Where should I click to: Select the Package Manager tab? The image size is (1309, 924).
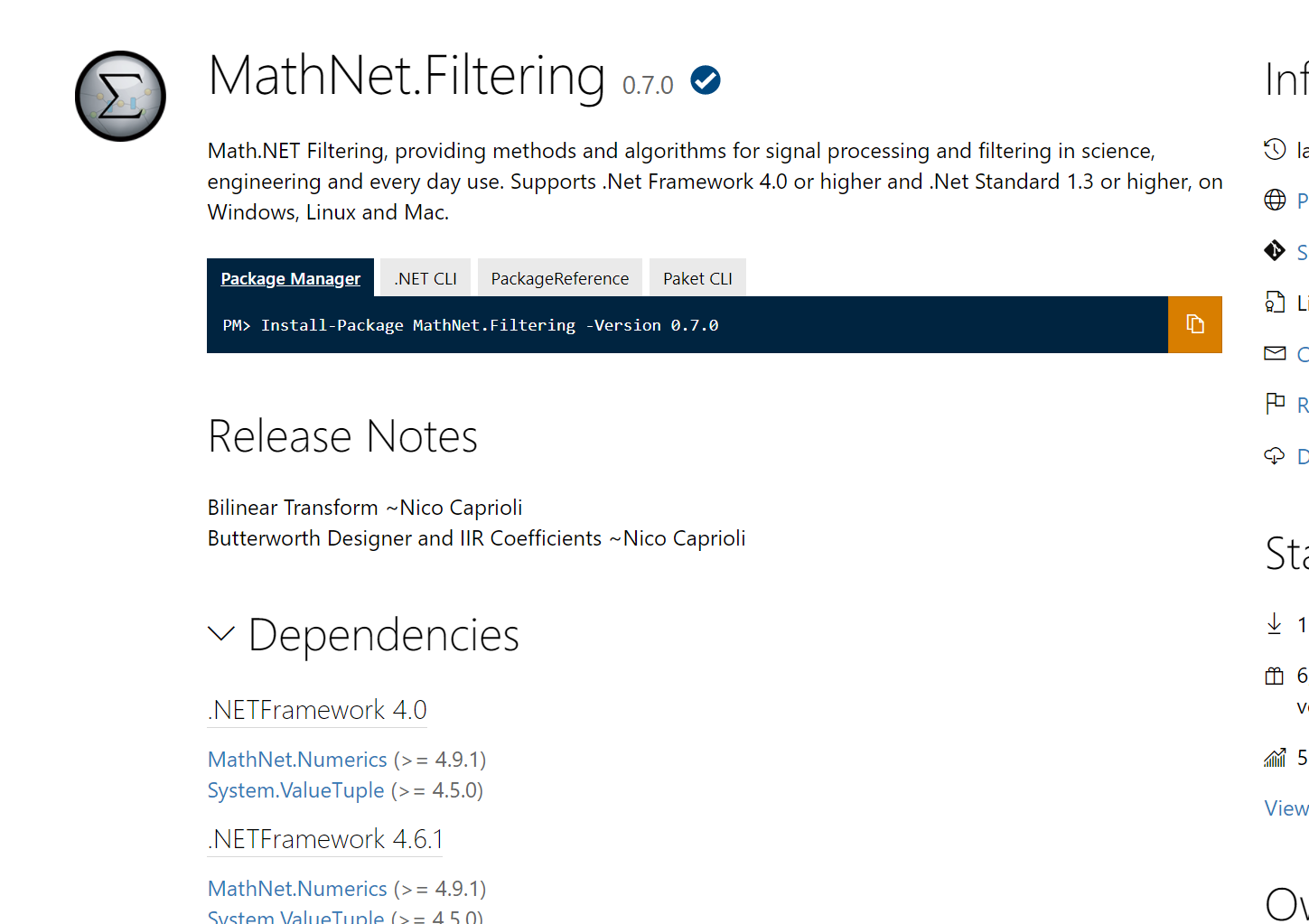pyautogui.click(x=290, y=278)
